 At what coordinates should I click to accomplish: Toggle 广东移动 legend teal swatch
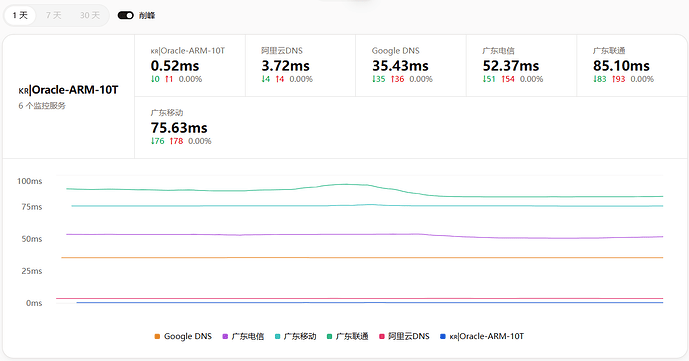277,336
